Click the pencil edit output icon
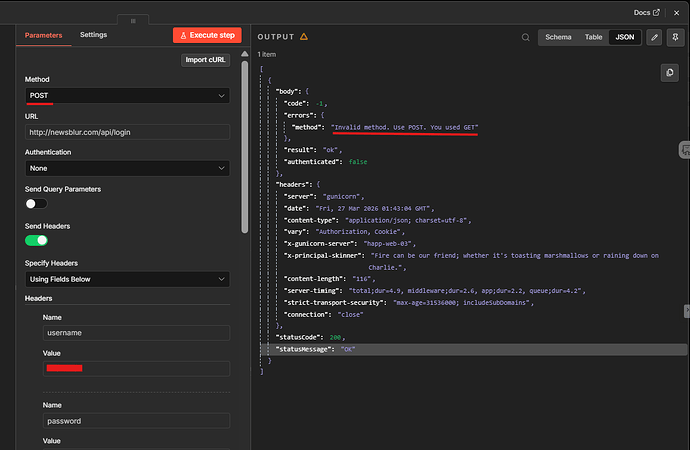This screenshot has height=450, width=690. (655, 37)
